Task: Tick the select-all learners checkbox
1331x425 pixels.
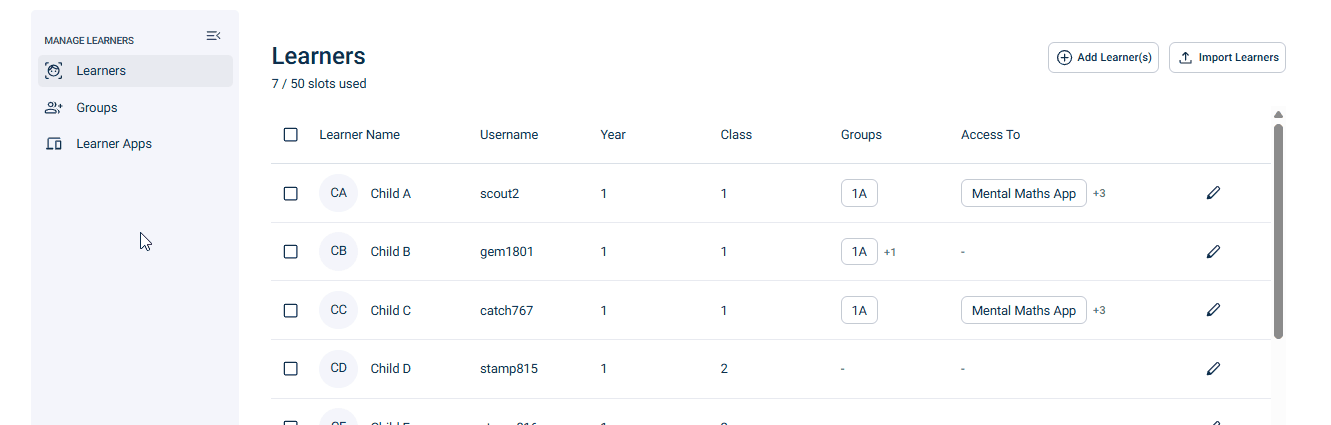Action: pos(291,135)
